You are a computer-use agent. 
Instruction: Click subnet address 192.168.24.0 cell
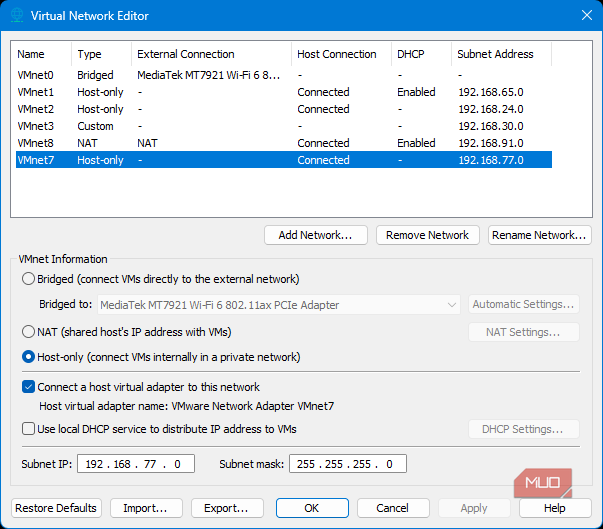pyautogui.click(x=491, y=109)
